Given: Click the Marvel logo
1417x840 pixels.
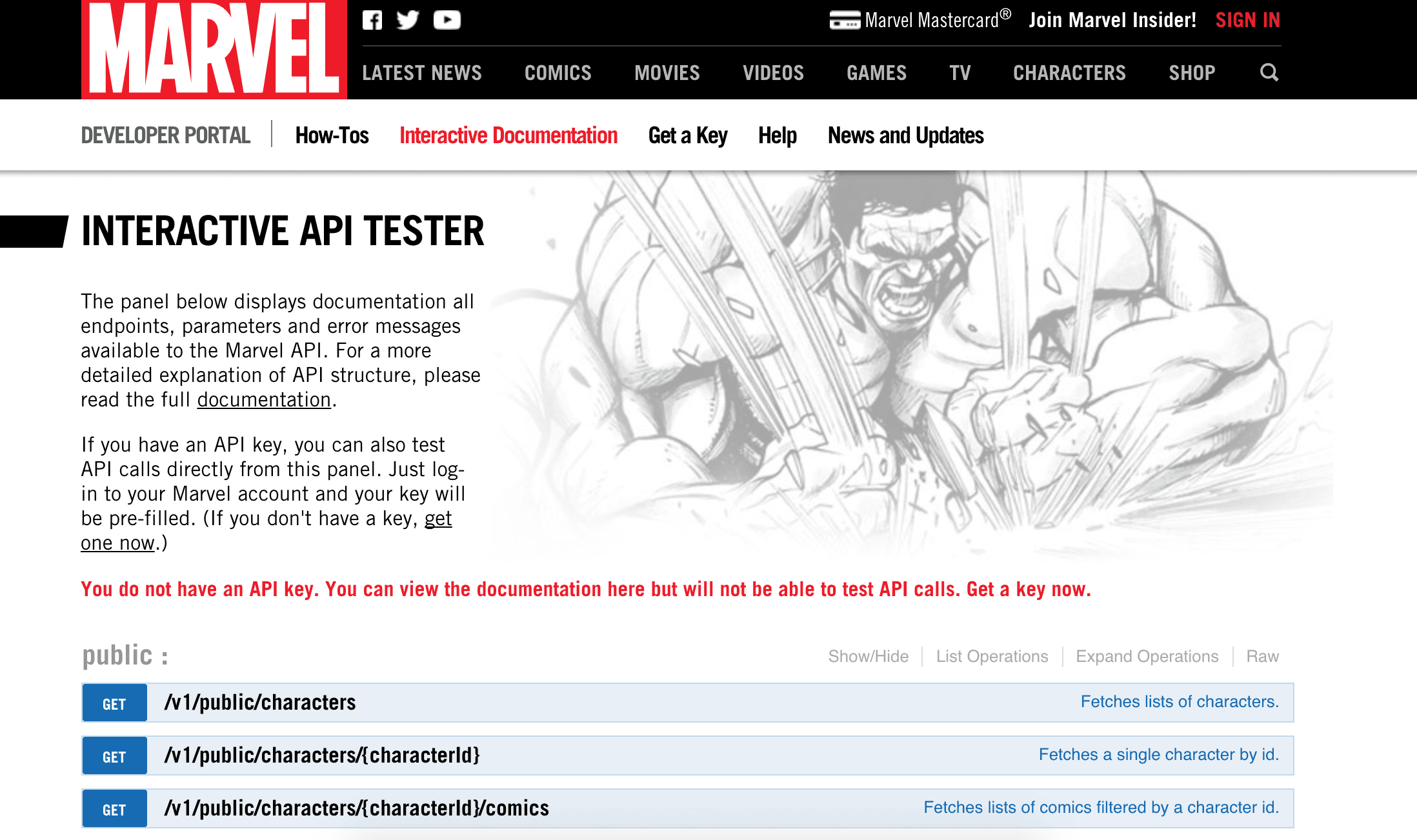Looking at the screenshot, I should coord(214,50).
